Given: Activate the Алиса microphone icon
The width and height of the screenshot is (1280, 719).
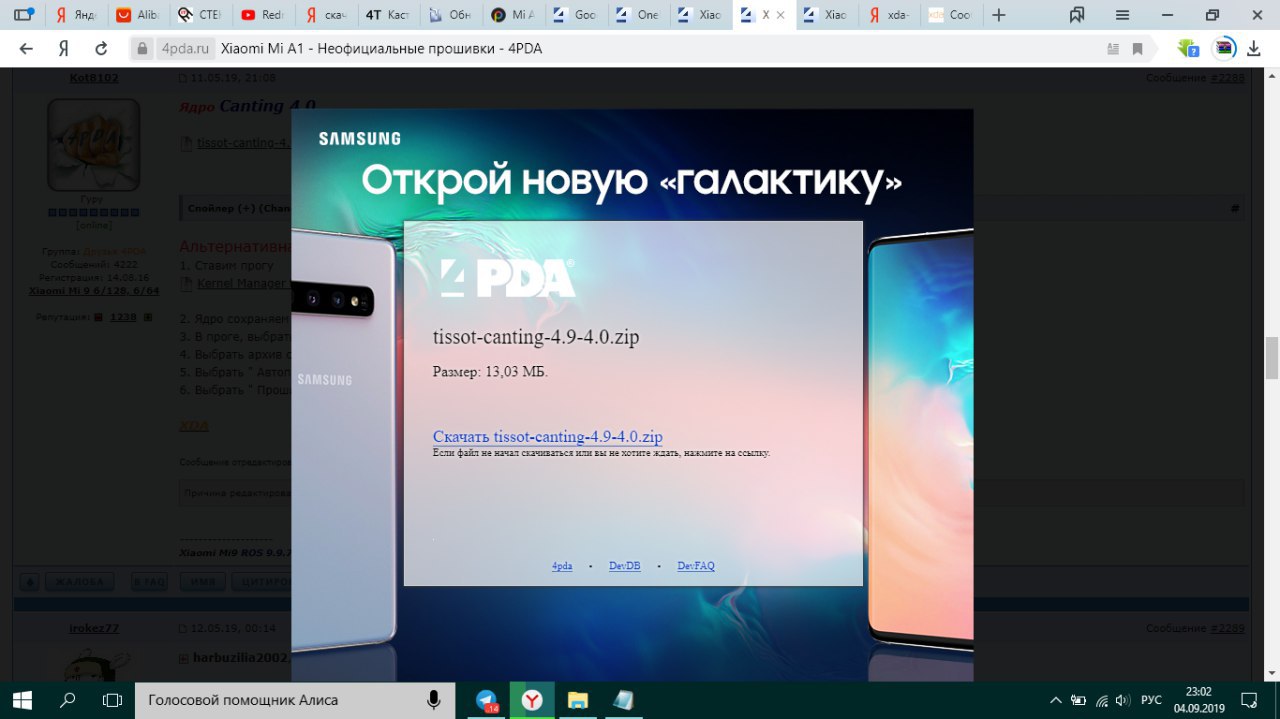Looking at the screenshot, I should pyautogui.click(x=434, y=700).
